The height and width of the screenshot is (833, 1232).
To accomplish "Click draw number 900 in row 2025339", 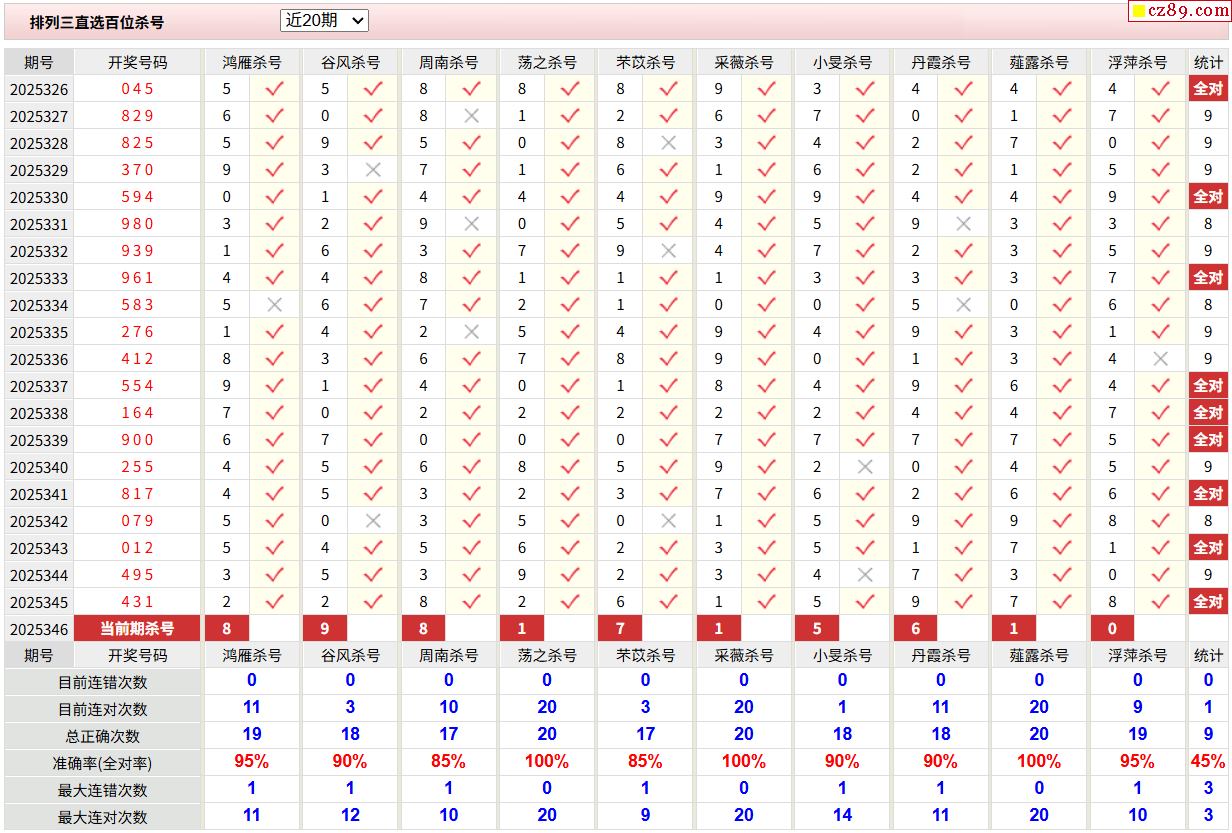I will 138,440.
